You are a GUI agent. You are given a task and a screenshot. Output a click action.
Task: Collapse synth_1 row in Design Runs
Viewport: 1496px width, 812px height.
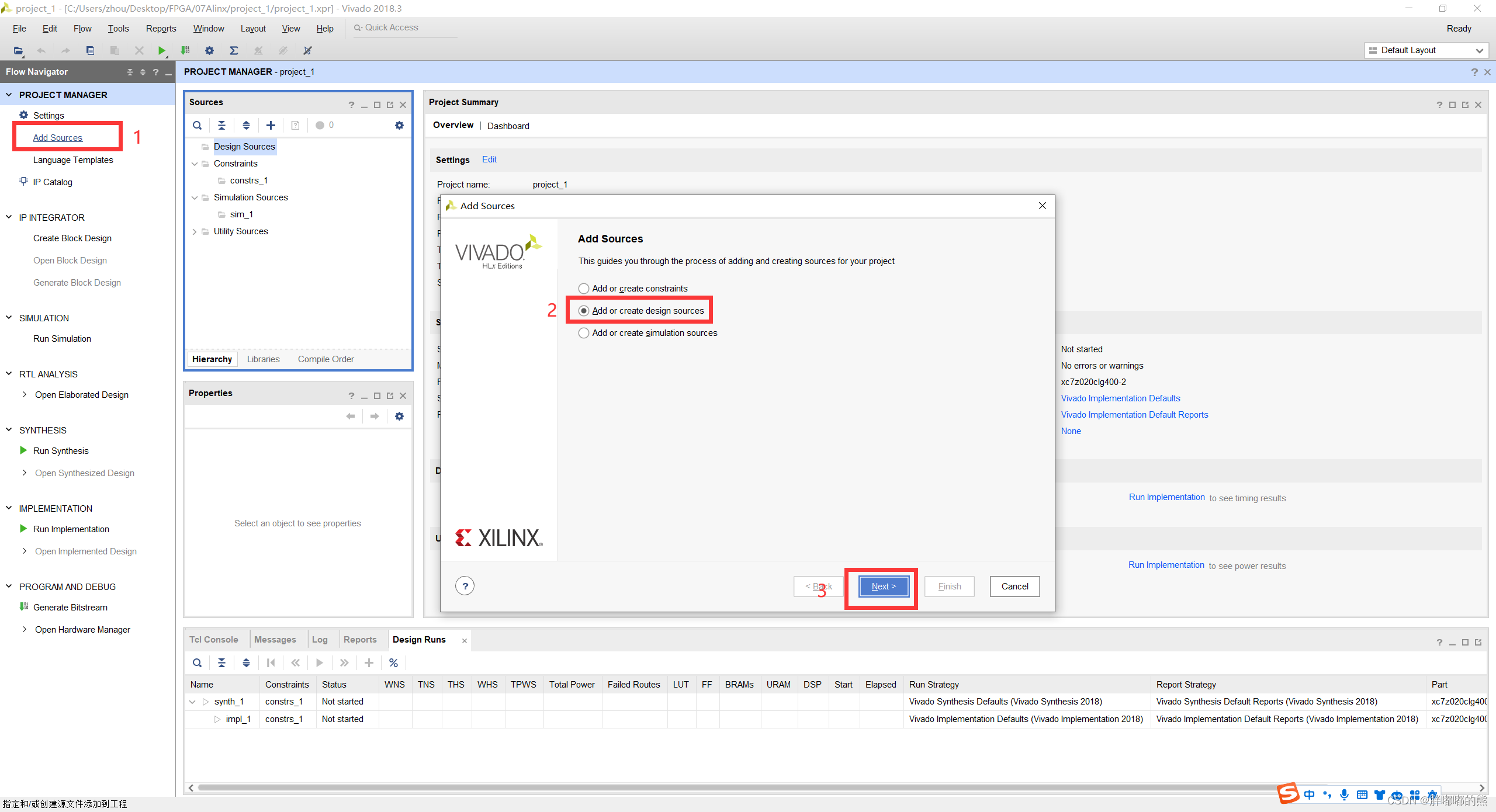point(192,702)
